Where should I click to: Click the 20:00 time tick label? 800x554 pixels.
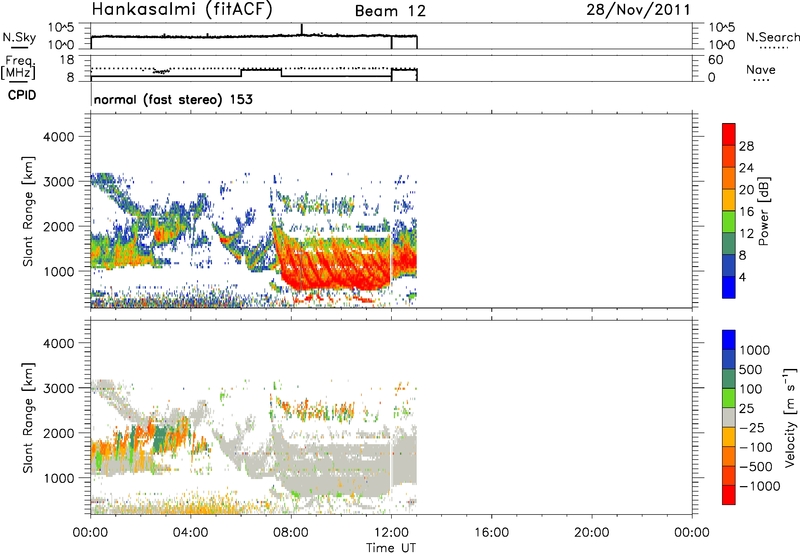click(x=592, y=533)
